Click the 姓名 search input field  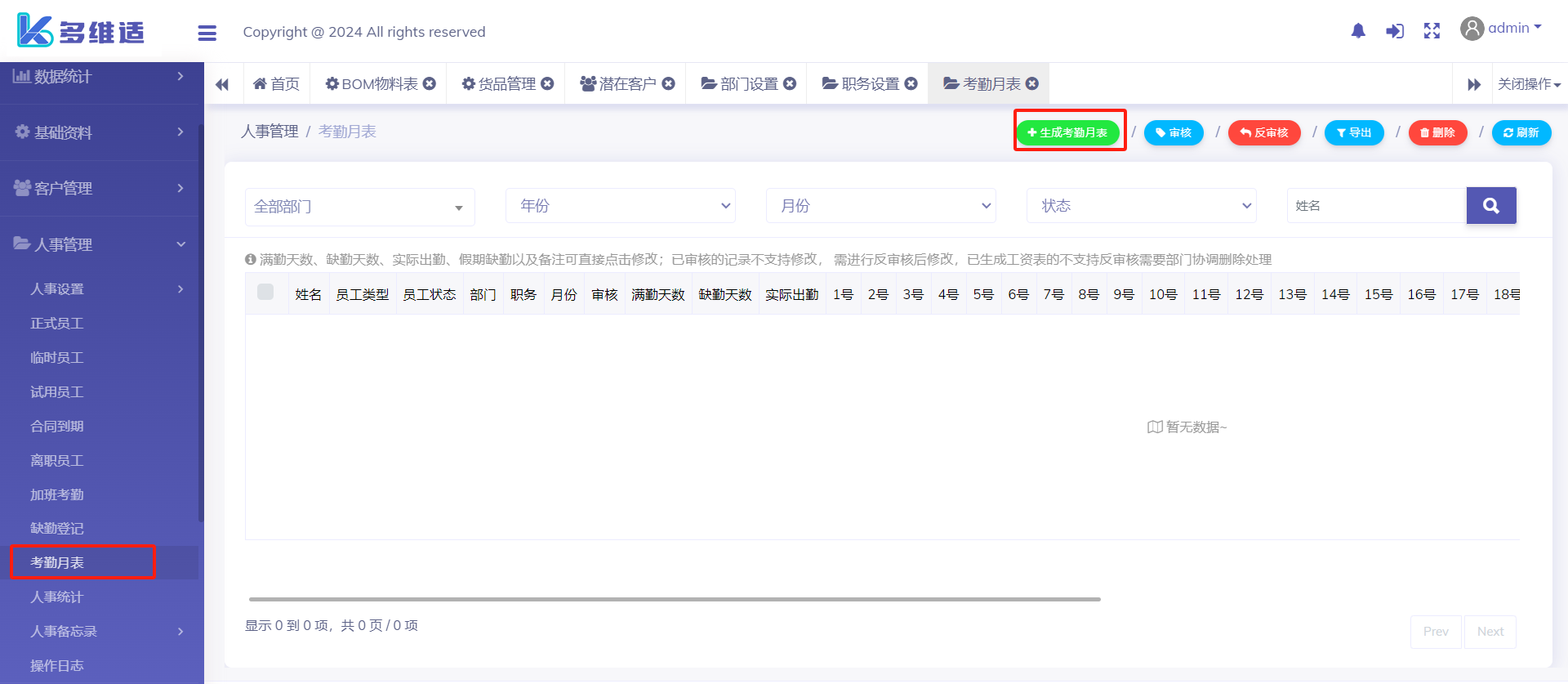pos(1376,206)
